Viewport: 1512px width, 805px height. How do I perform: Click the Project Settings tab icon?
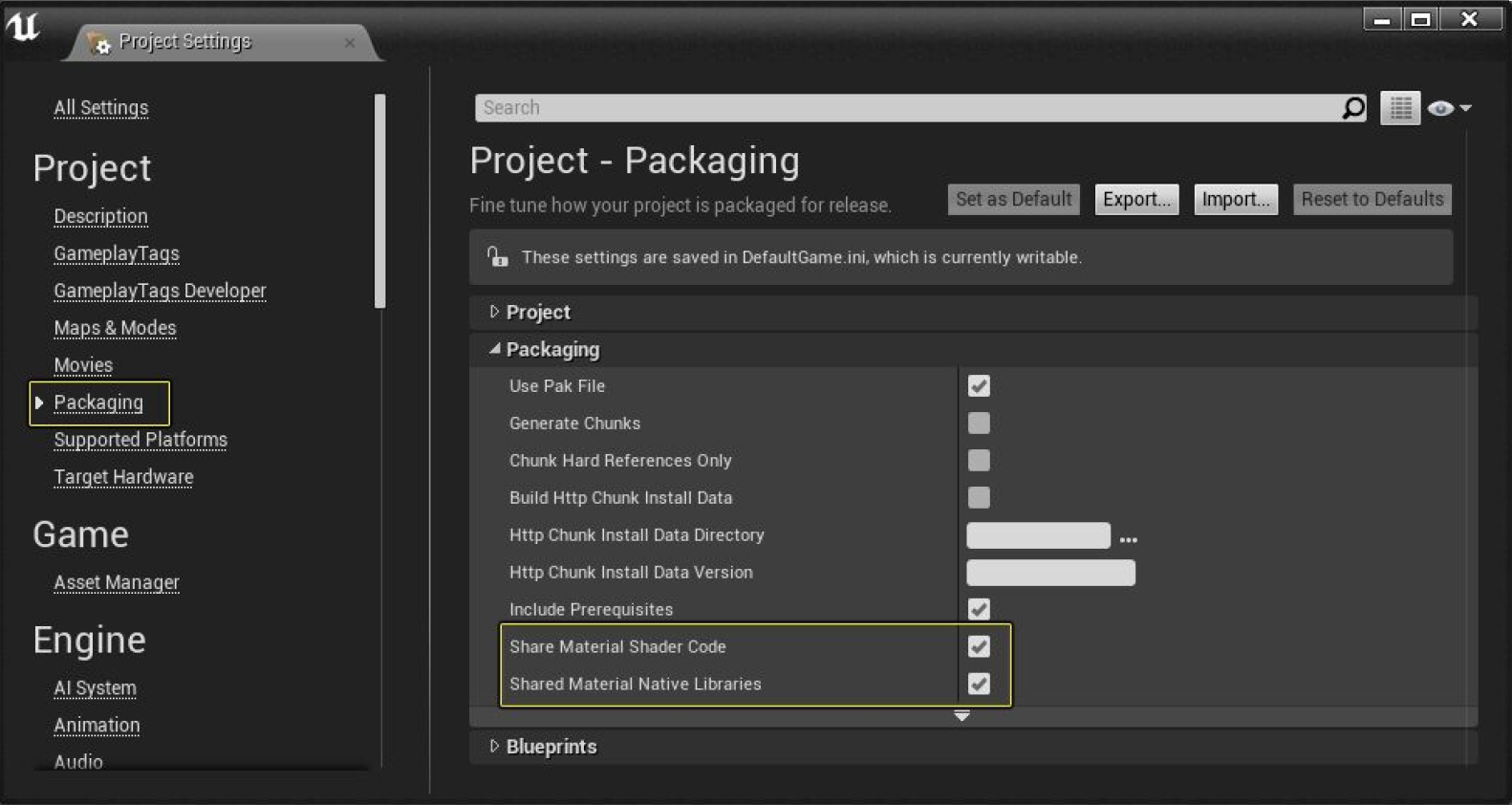click(x=98, y=42)
